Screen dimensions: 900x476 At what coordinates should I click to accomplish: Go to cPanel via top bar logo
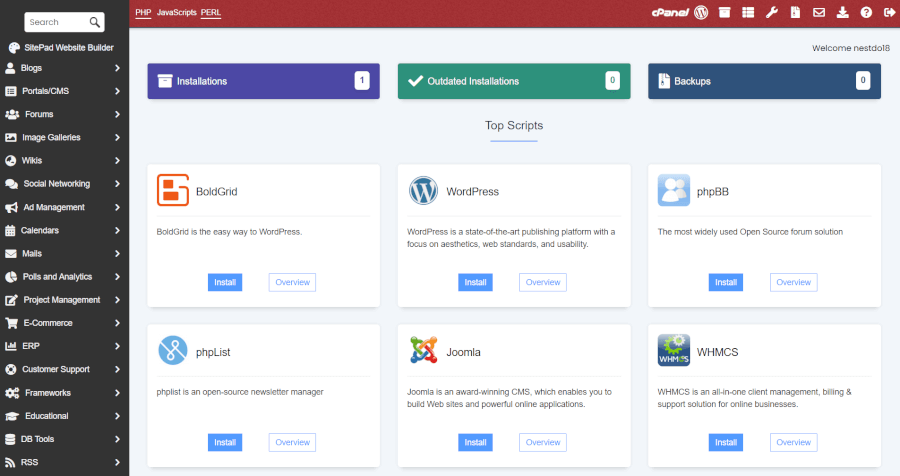tap(670, 12)
